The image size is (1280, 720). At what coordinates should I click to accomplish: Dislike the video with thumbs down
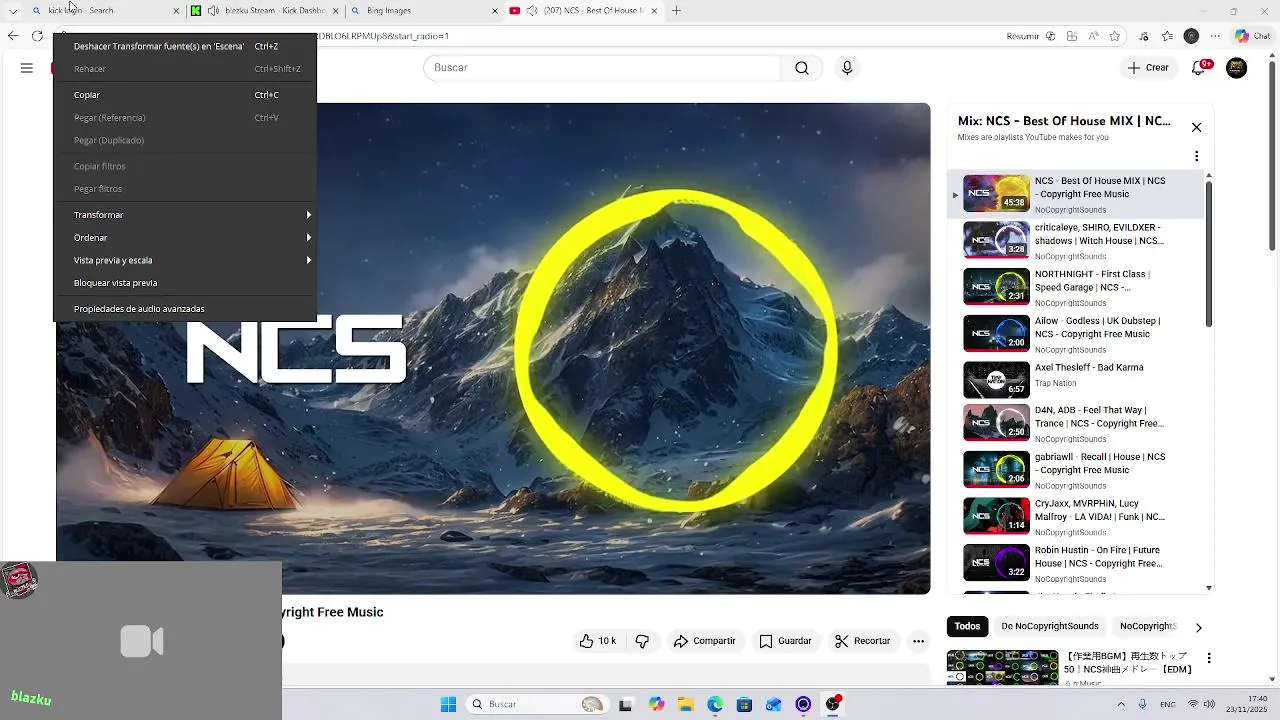pos(643,641)
